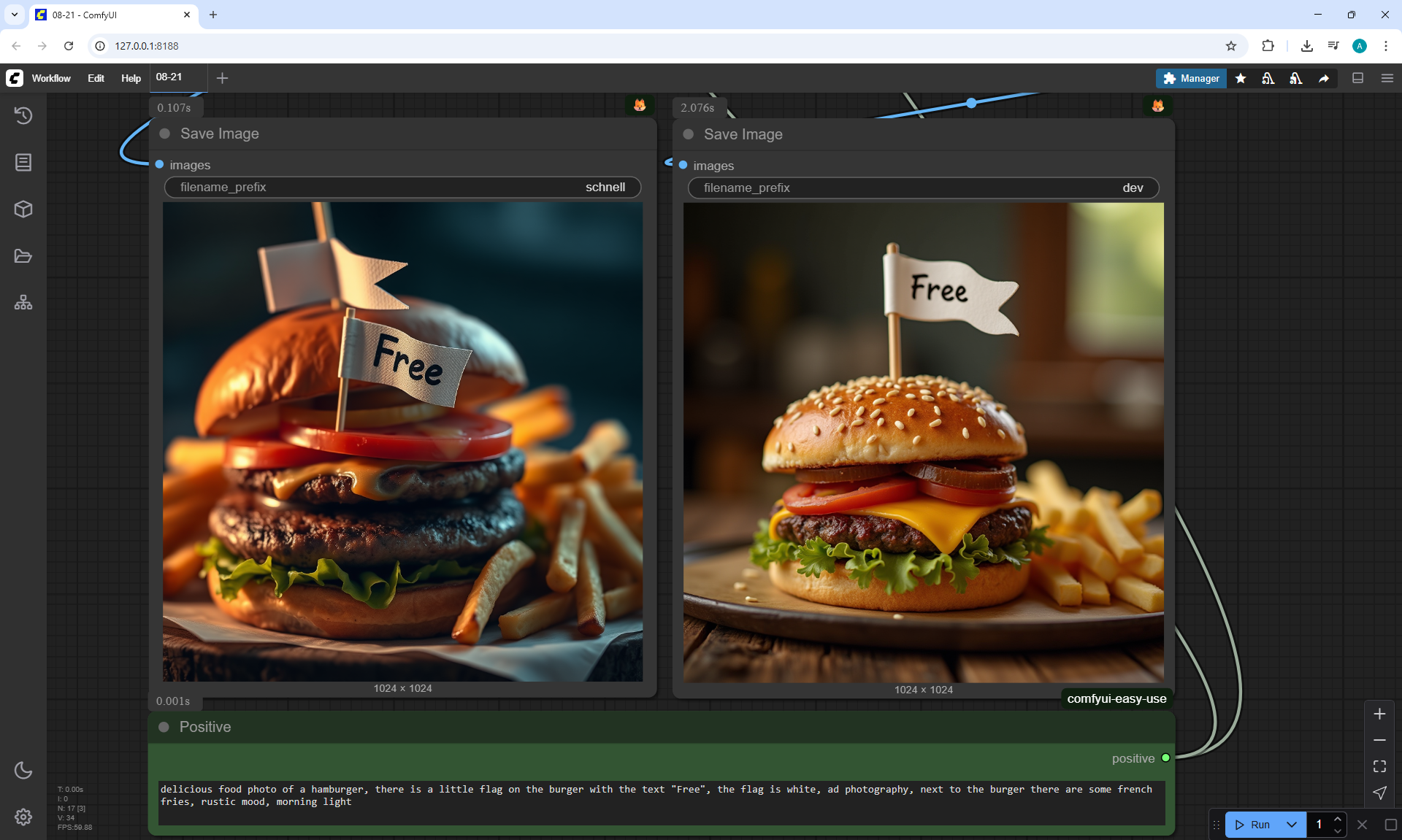Click the star favorites icon beside Manager
The height and width of the screenshot is (840, 1402).
(1241, 78)
